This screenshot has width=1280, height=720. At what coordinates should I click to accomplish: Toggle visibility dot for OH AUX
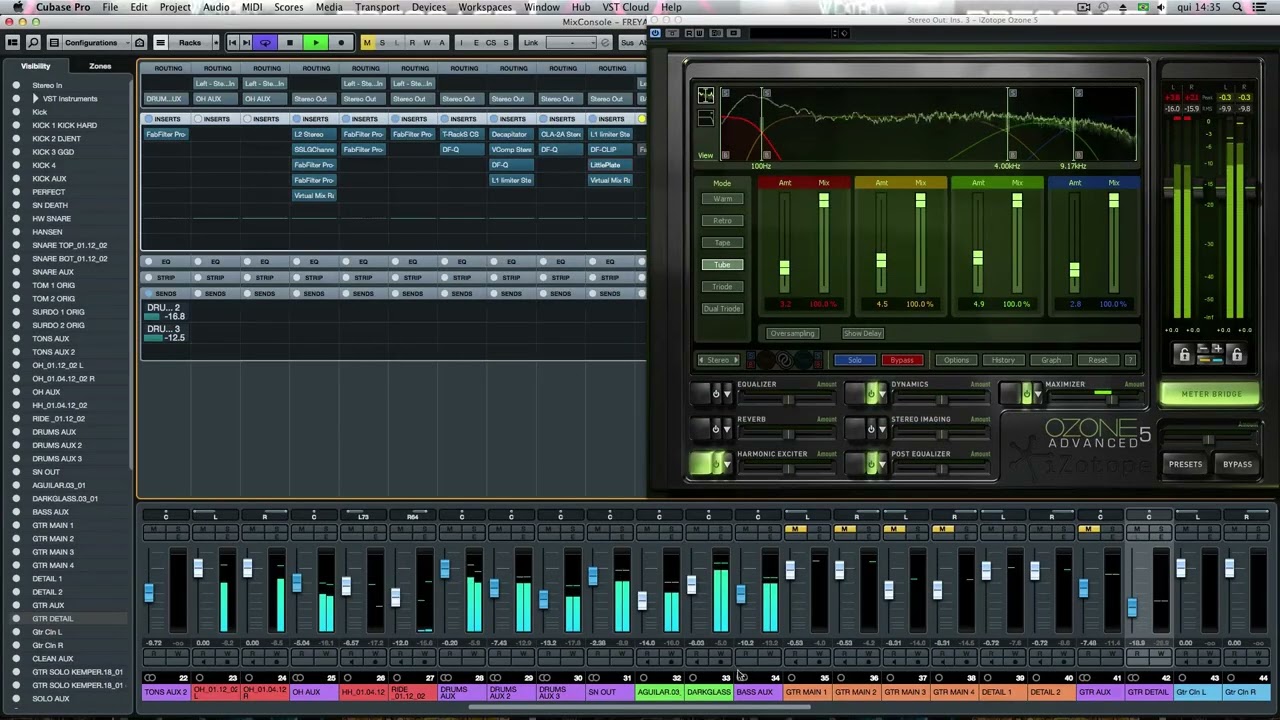click(x=16, y=392)
